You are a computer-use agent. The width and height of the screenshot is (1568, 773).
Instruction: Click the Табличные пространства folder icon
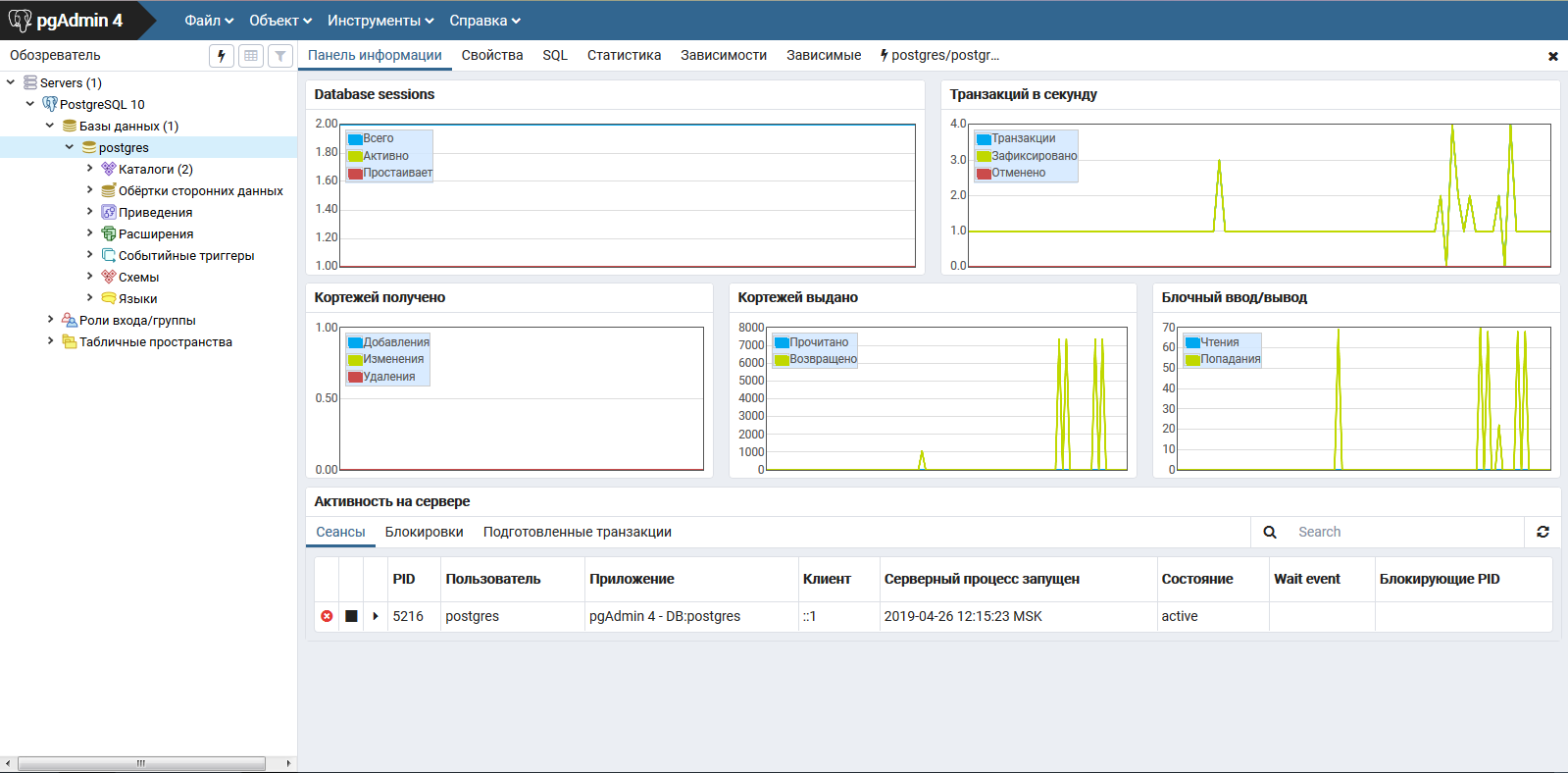click(70, 341)
